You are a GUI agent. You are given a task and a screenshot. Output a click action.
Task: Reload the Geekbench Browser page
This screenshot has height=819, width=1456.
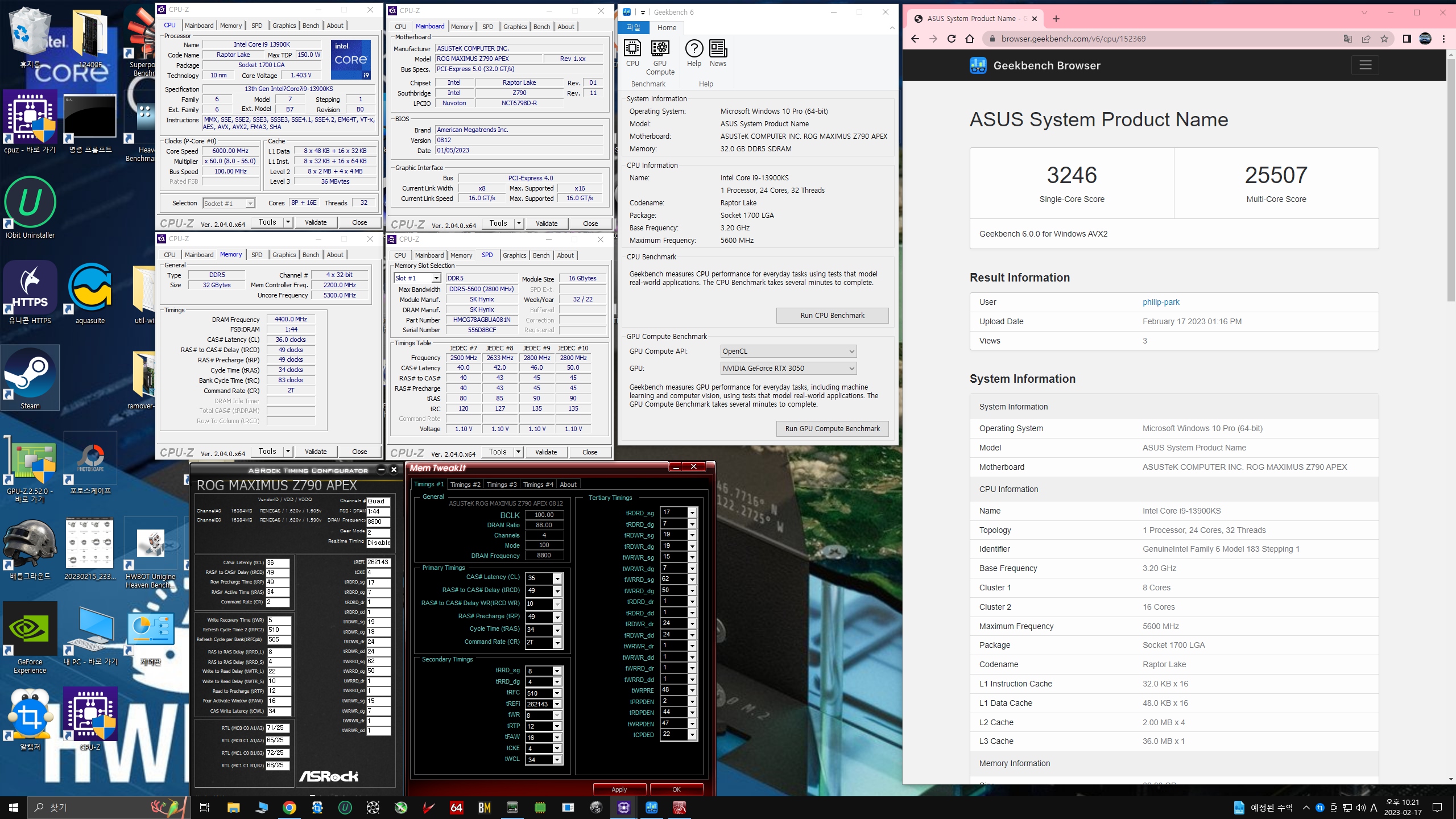point(952,39)
